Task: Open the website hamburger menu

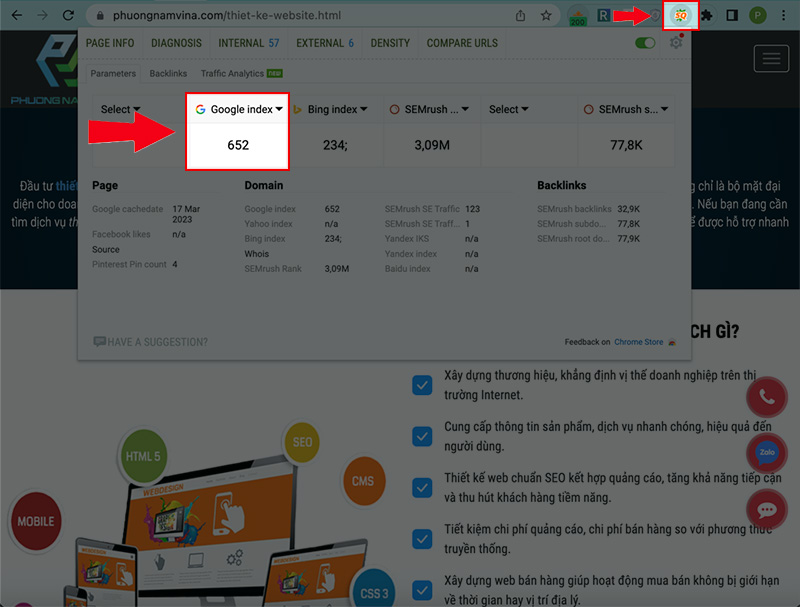Action: [x=771, y=58]
